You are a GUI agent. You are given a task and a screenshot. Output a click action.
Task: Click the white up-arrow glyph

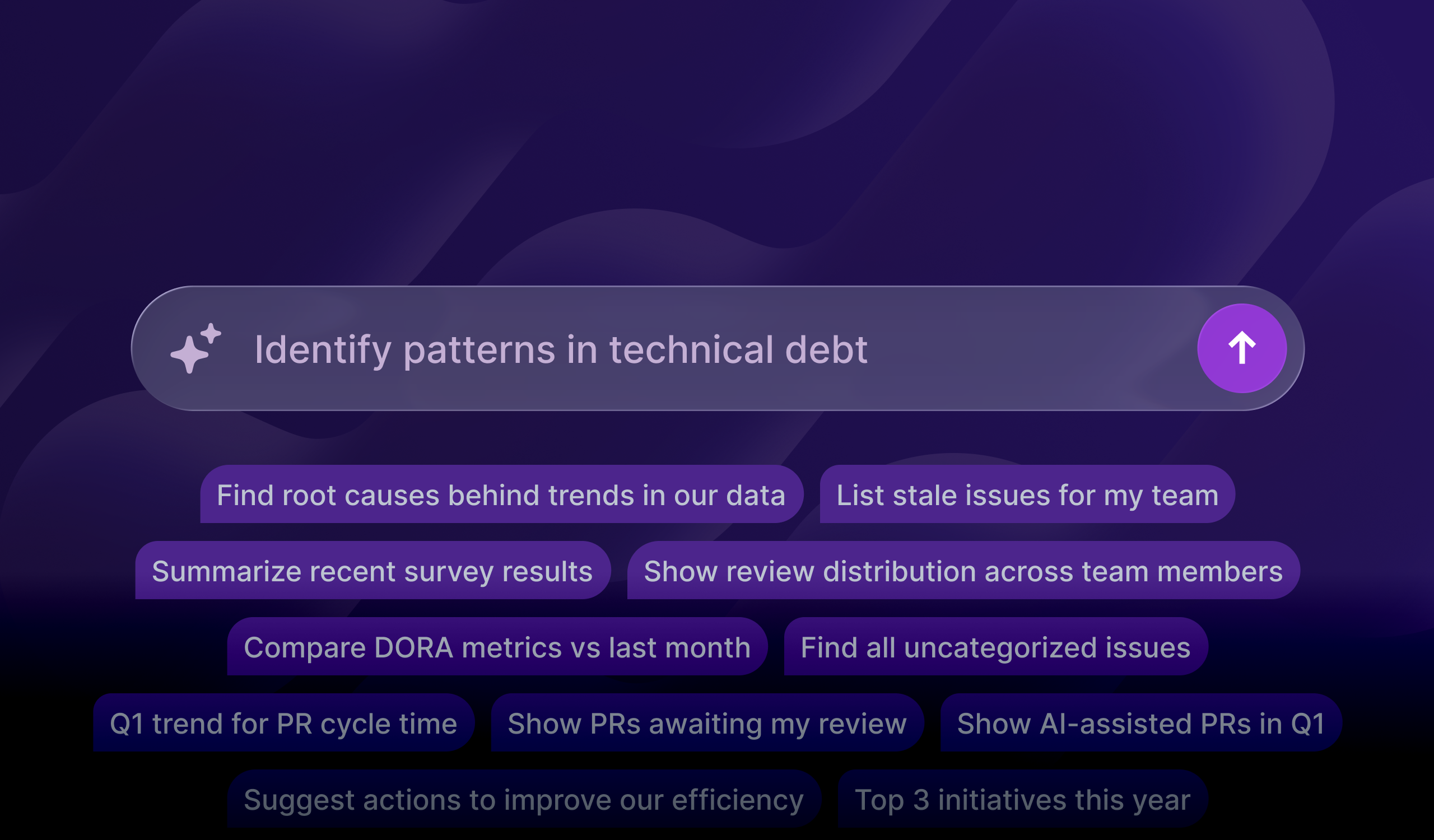pyautogui.click(x=1242, y=348)
